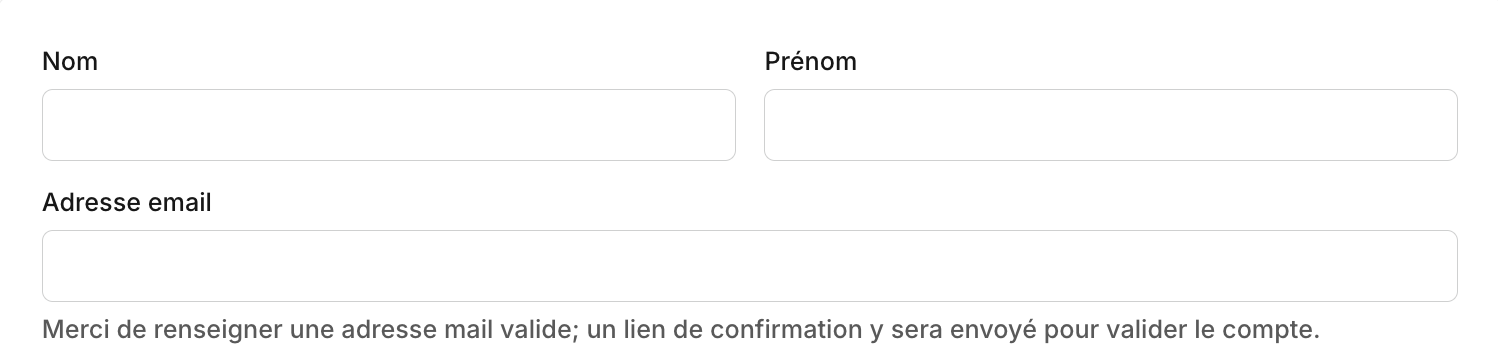
Task: Select the text box under Prénom
Action: (x=1111, y=125)
